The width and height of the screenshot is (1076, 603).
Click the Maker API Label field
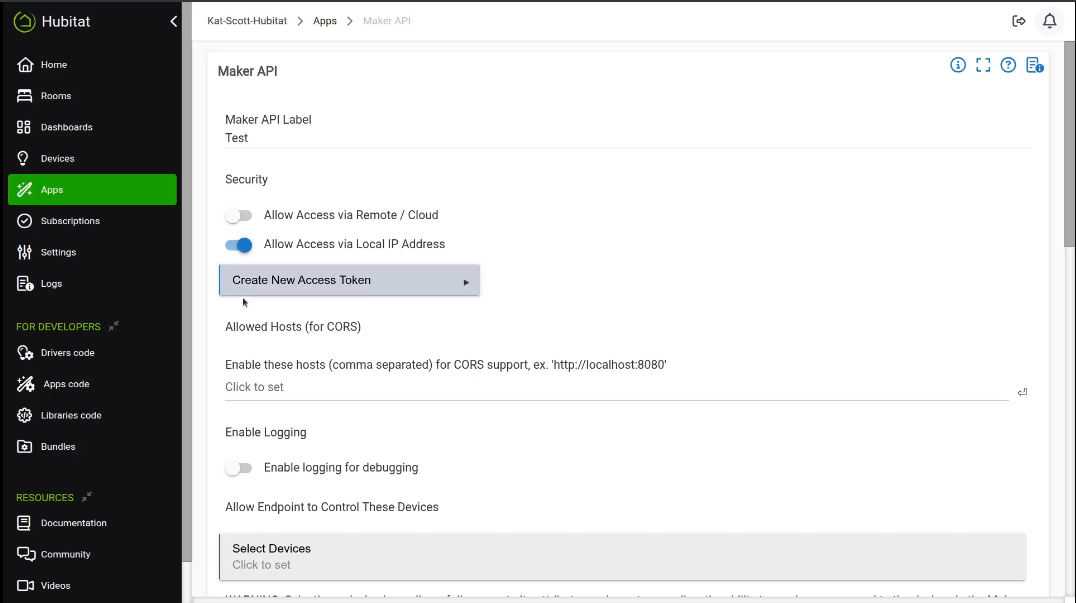click(x=627, y=138)
